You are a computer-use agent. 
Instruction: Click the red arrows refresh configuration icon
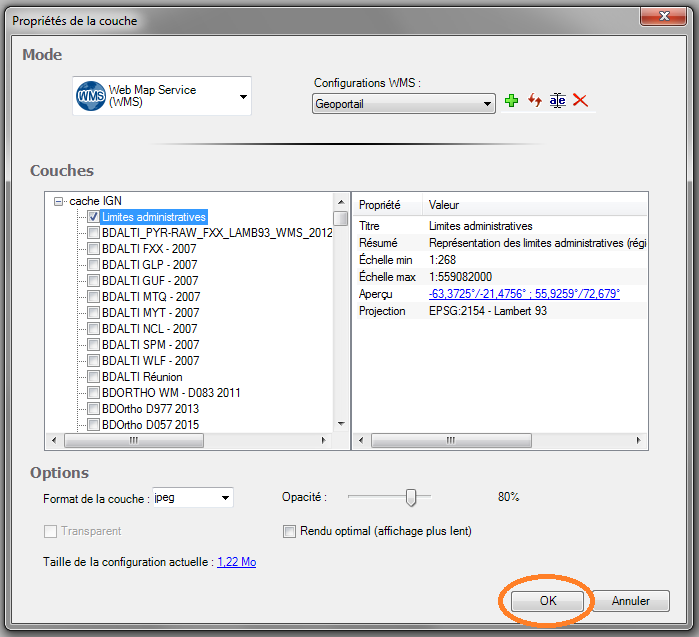[x=535, y=101]
